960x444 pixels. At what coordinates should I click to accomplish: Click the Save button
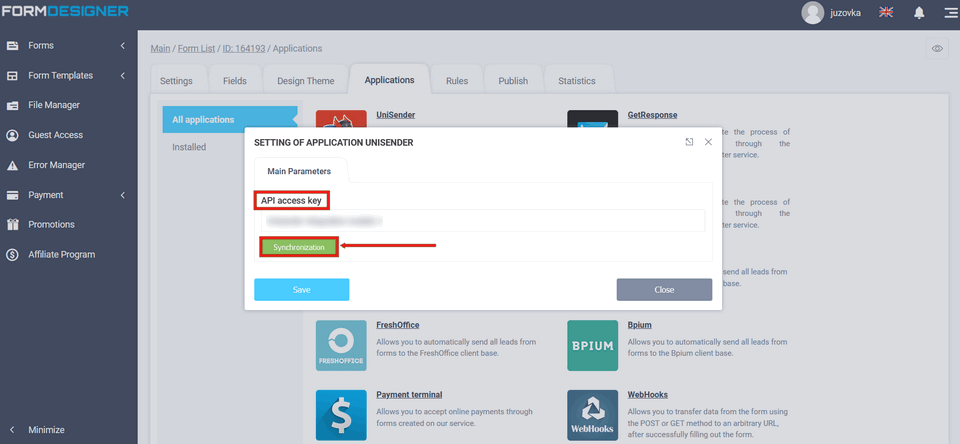[x=302, y=290]
